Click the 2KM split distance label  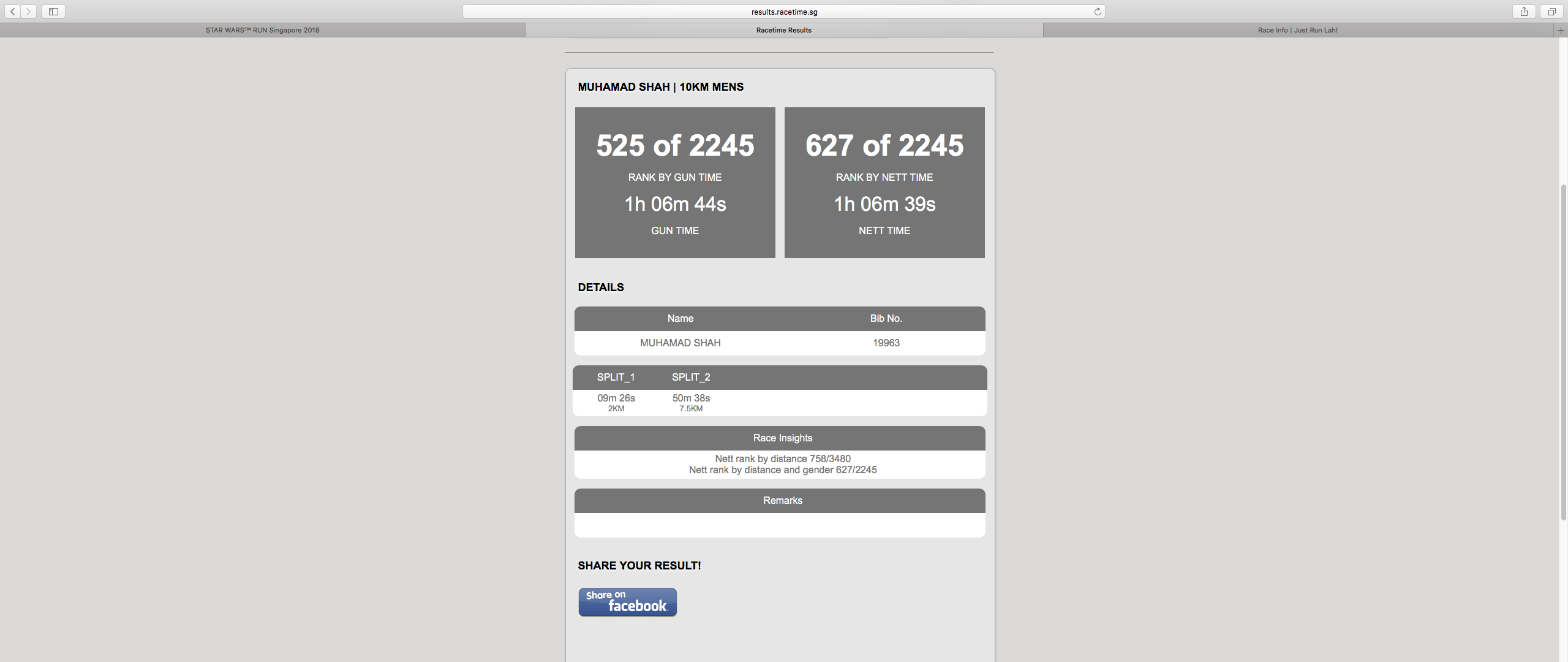616,409
